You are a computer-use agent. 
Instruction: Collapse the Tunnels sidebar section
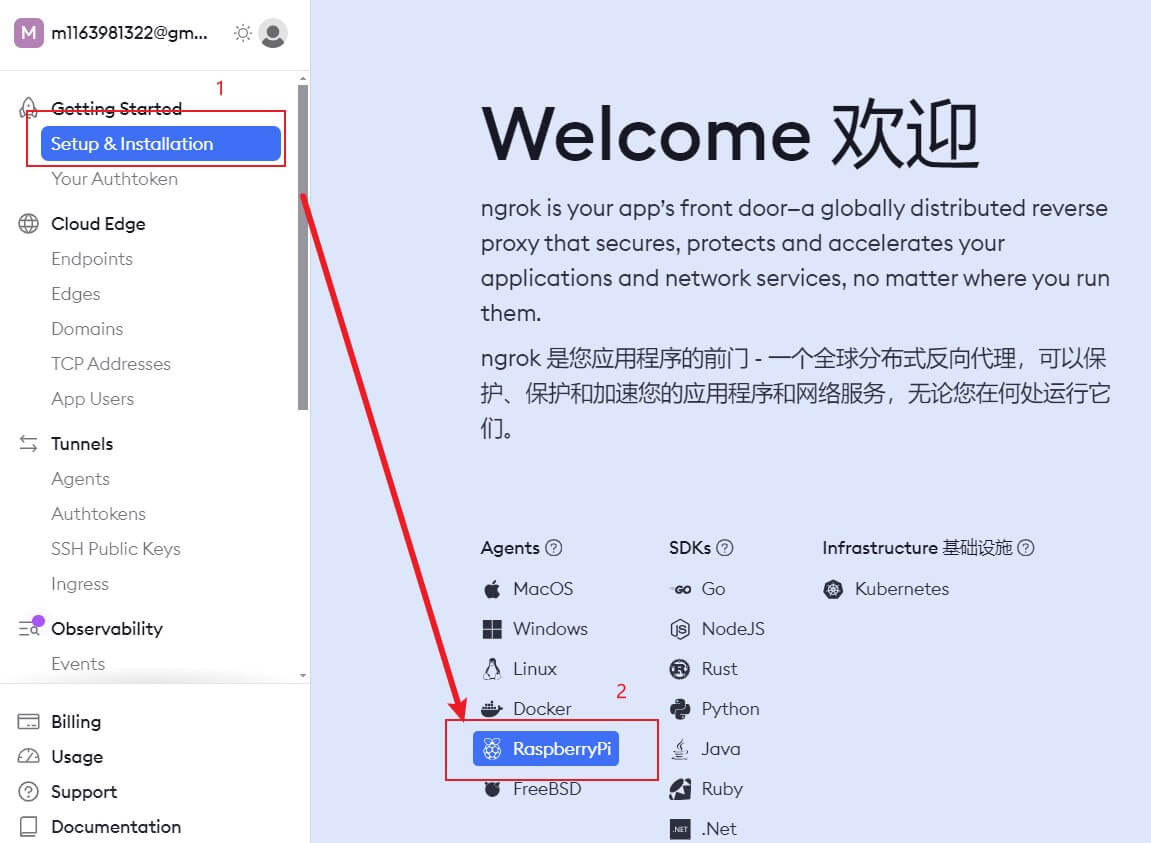point(82,444)
